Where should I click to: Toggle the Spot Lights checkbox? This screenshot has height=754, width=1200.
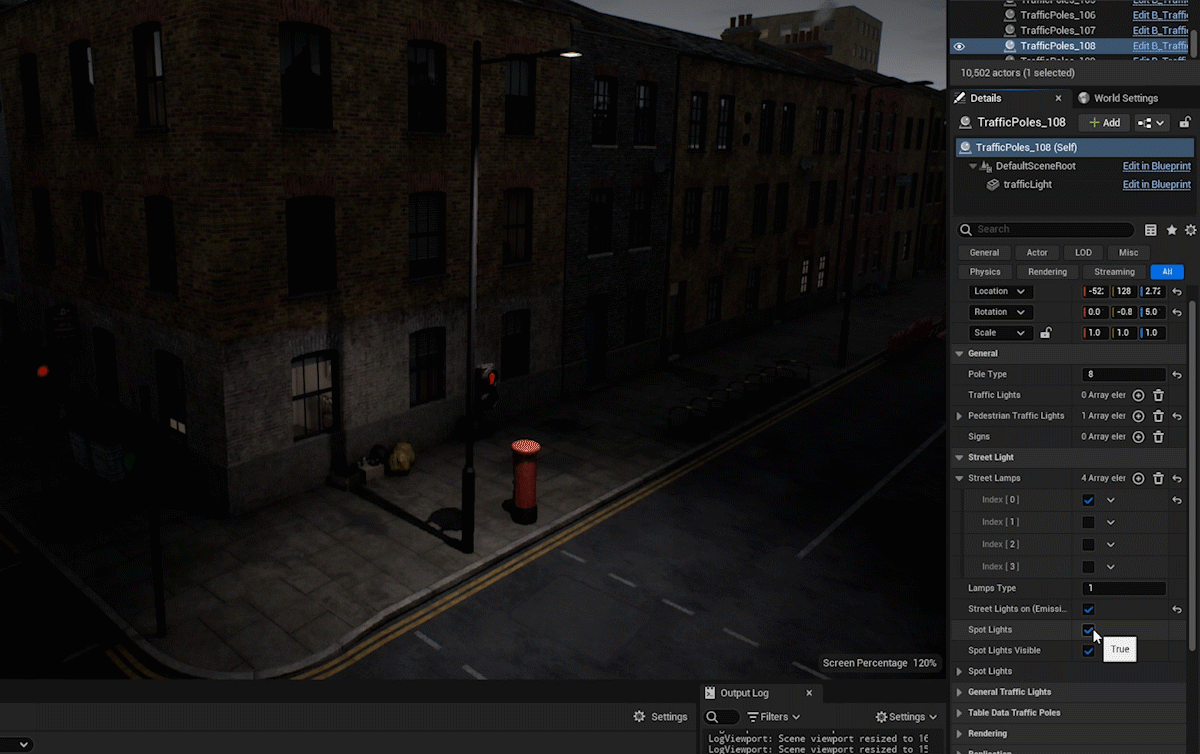(x=1088, y=630)
